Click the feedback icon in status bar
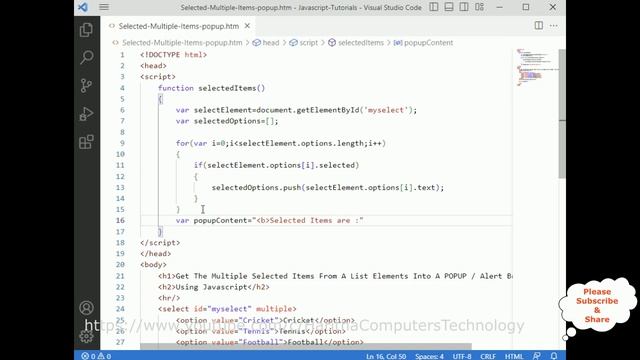 [x=537, y=356]
